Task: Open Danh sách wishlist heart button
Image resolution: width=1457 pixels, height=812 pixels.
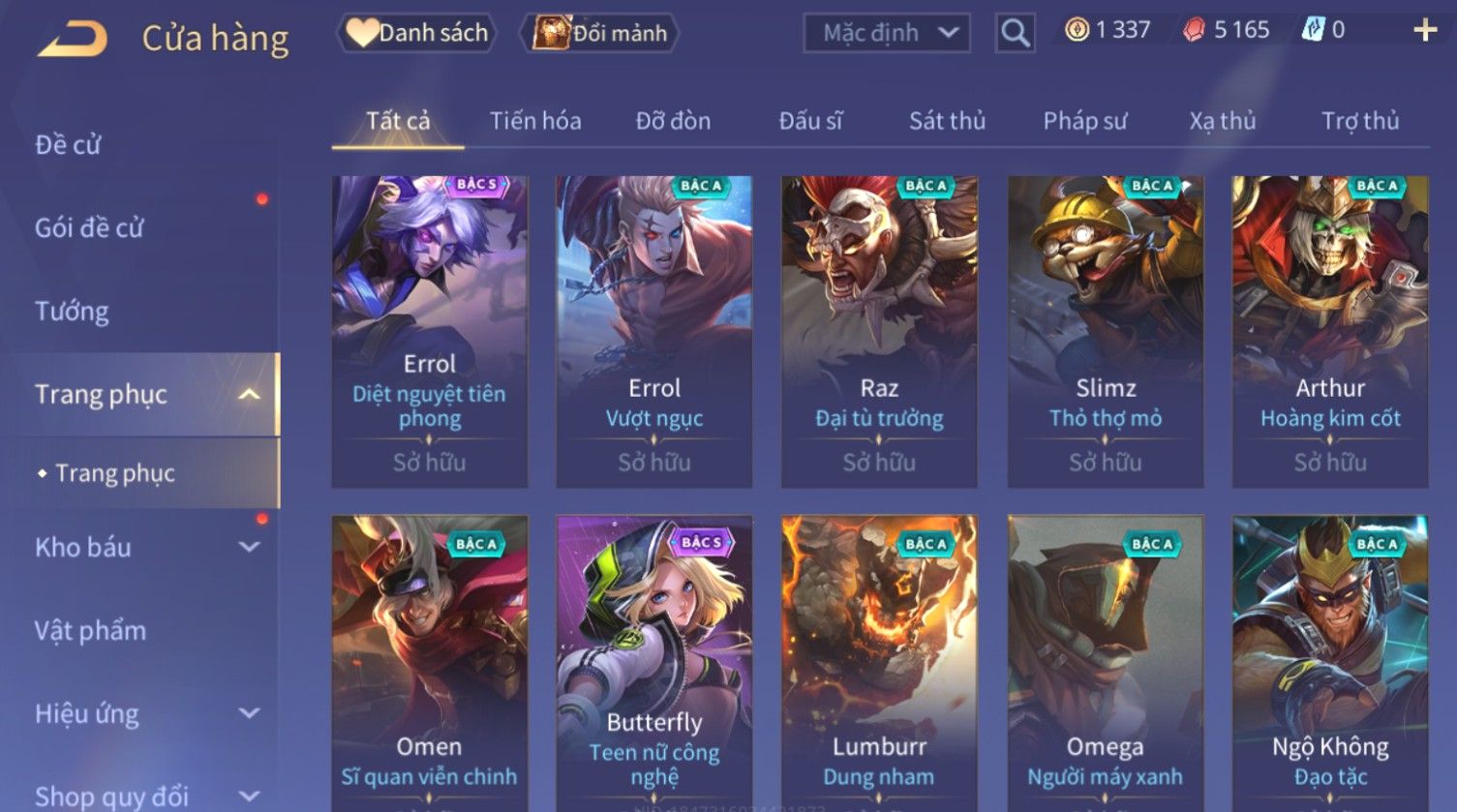Action: 417,33
